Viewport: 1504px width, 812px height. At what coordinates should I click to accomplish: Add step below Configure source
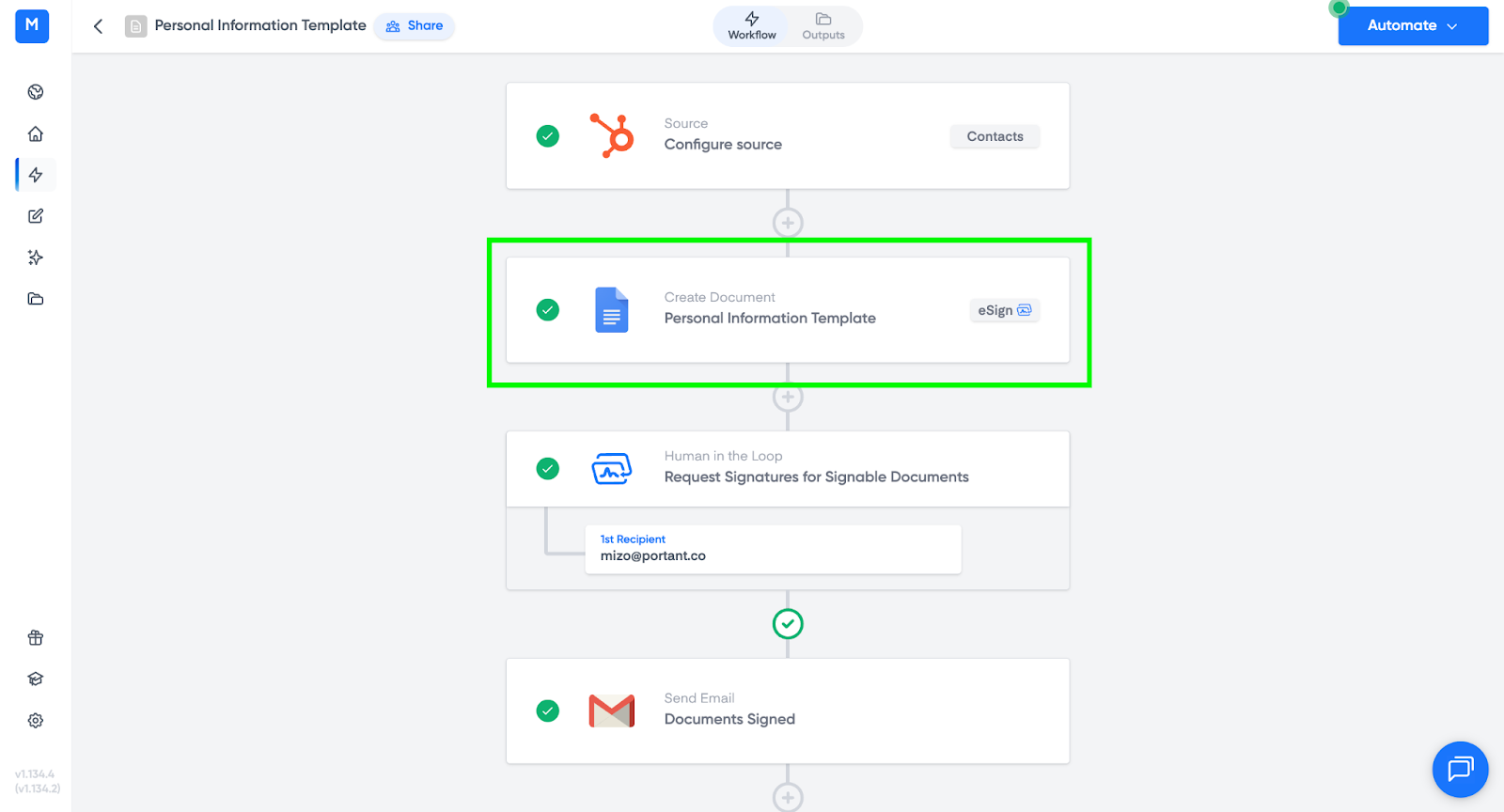[x=788, y=223]
